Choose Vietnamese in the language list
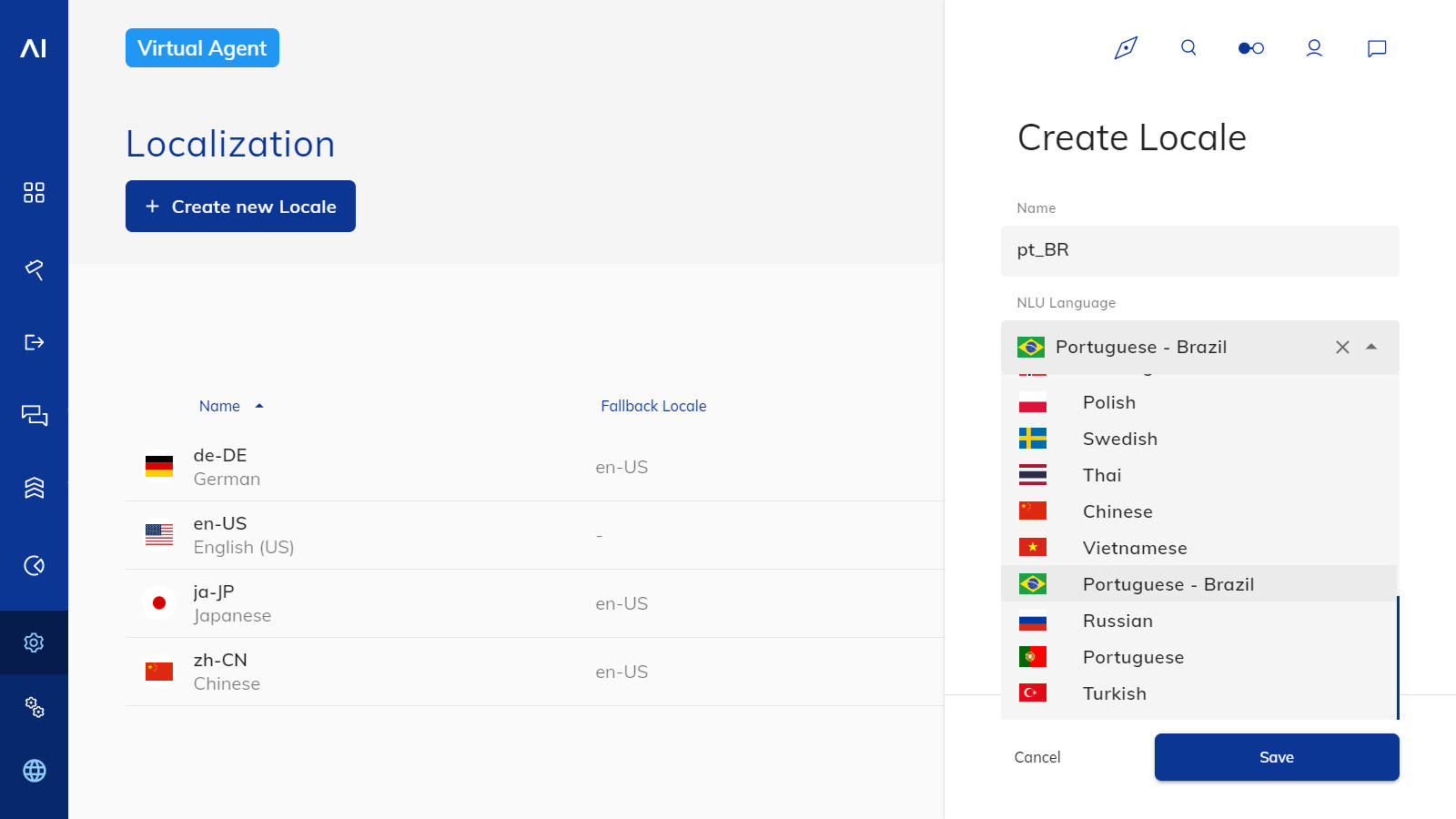The height and width of the screenshot is (819, 1456). pyautogui.click(x=1134, y=548)
